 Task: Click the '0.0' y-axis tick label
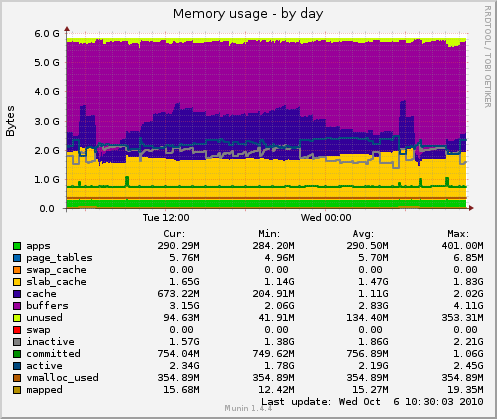pos(47,209)
